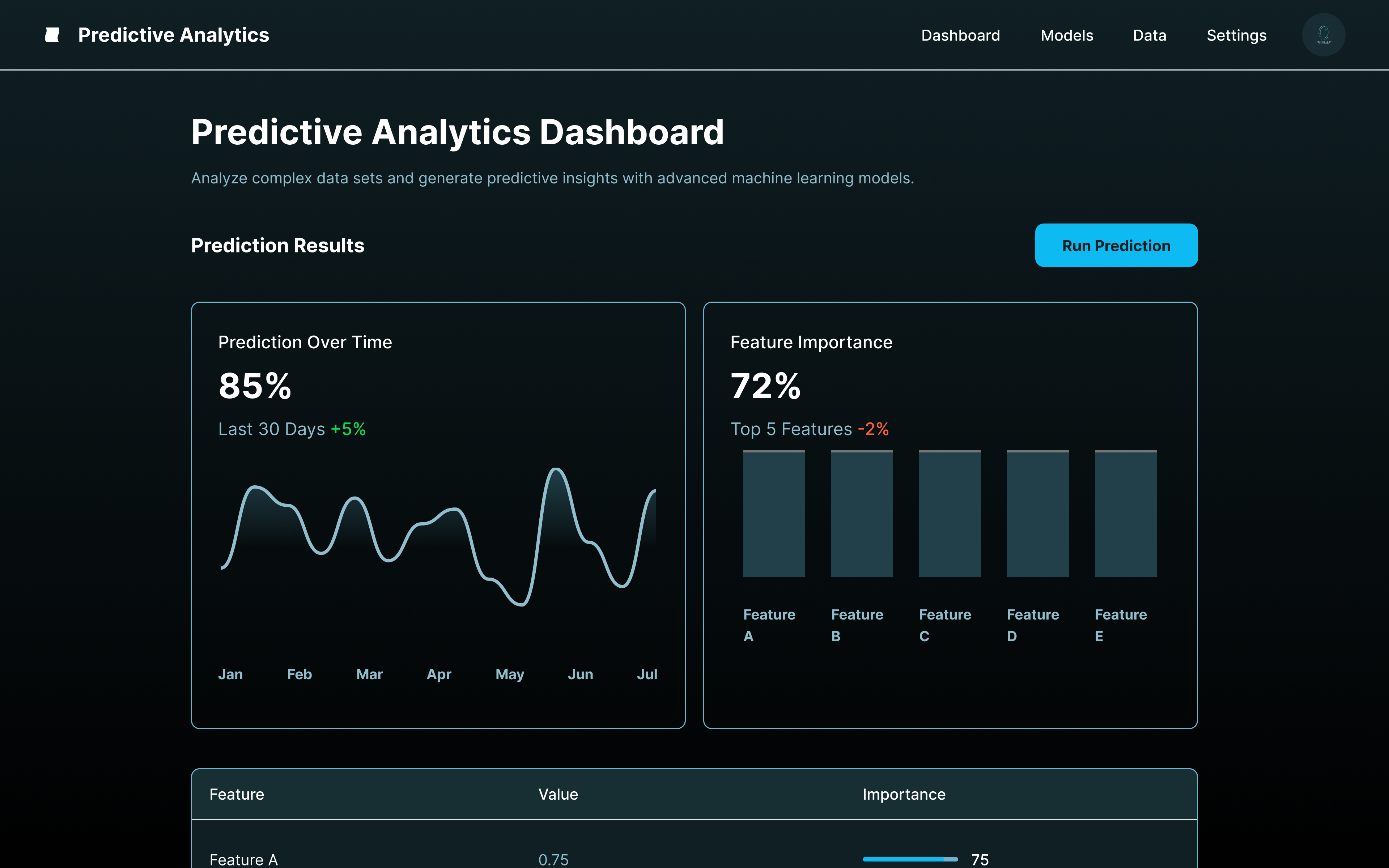Select the Feature D importance bar
1389x868 pixels.
(1037, 514)
